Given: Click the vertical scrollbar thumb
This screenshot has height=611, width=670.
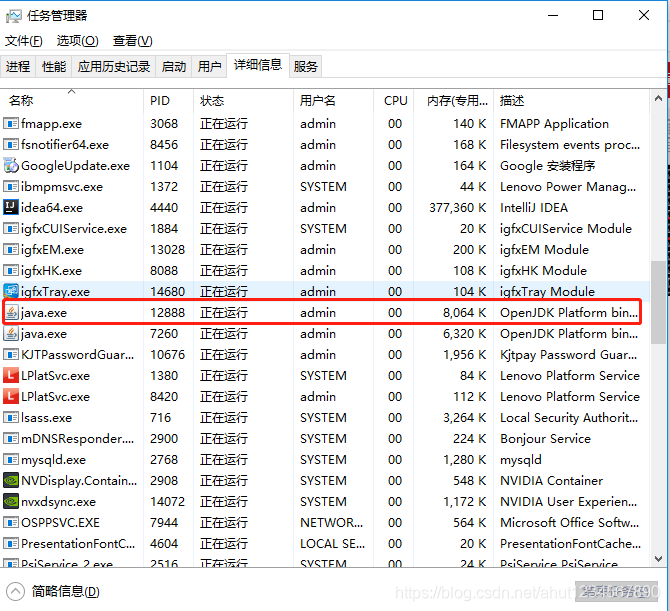Looking at the screenshot, I should pyautogui.click(x=658, y=302).
